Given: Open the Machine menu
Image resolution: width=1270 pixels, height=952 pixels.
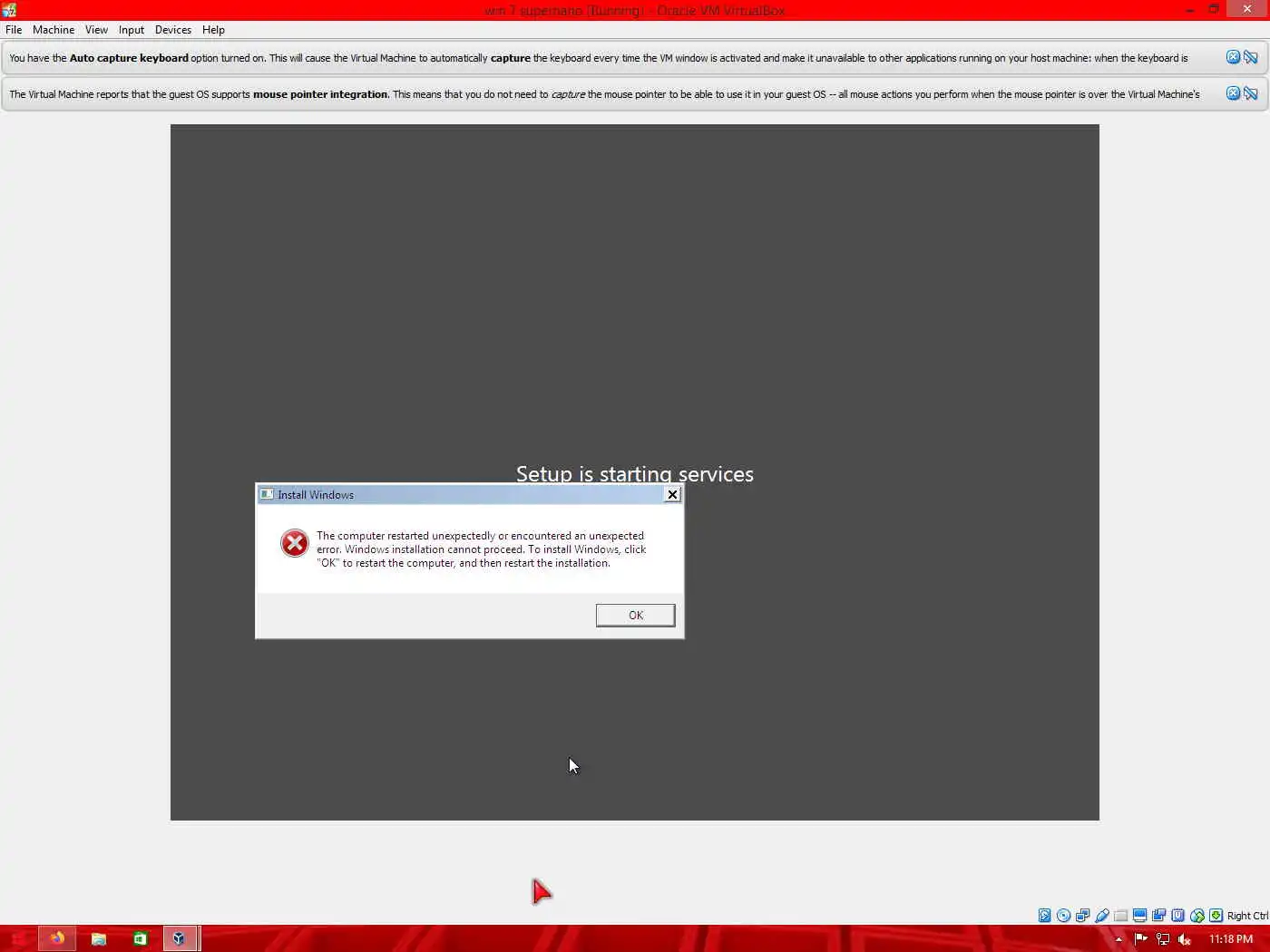Looking at the screenshot, I should click(54, 30).
